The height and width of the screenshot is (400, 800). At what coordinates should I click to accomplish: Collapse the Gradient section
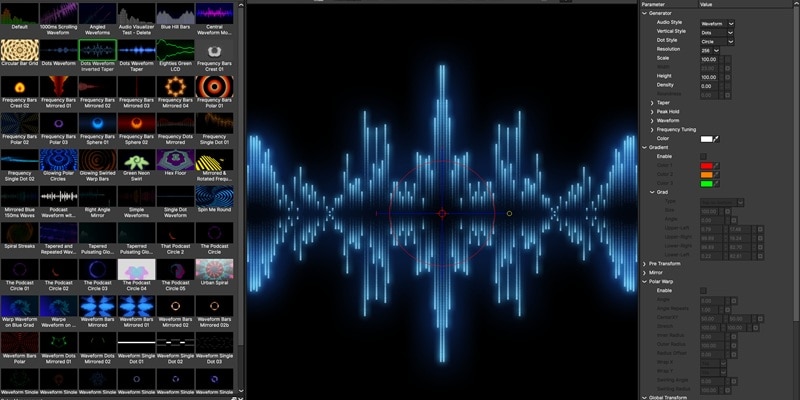(644, 147)
